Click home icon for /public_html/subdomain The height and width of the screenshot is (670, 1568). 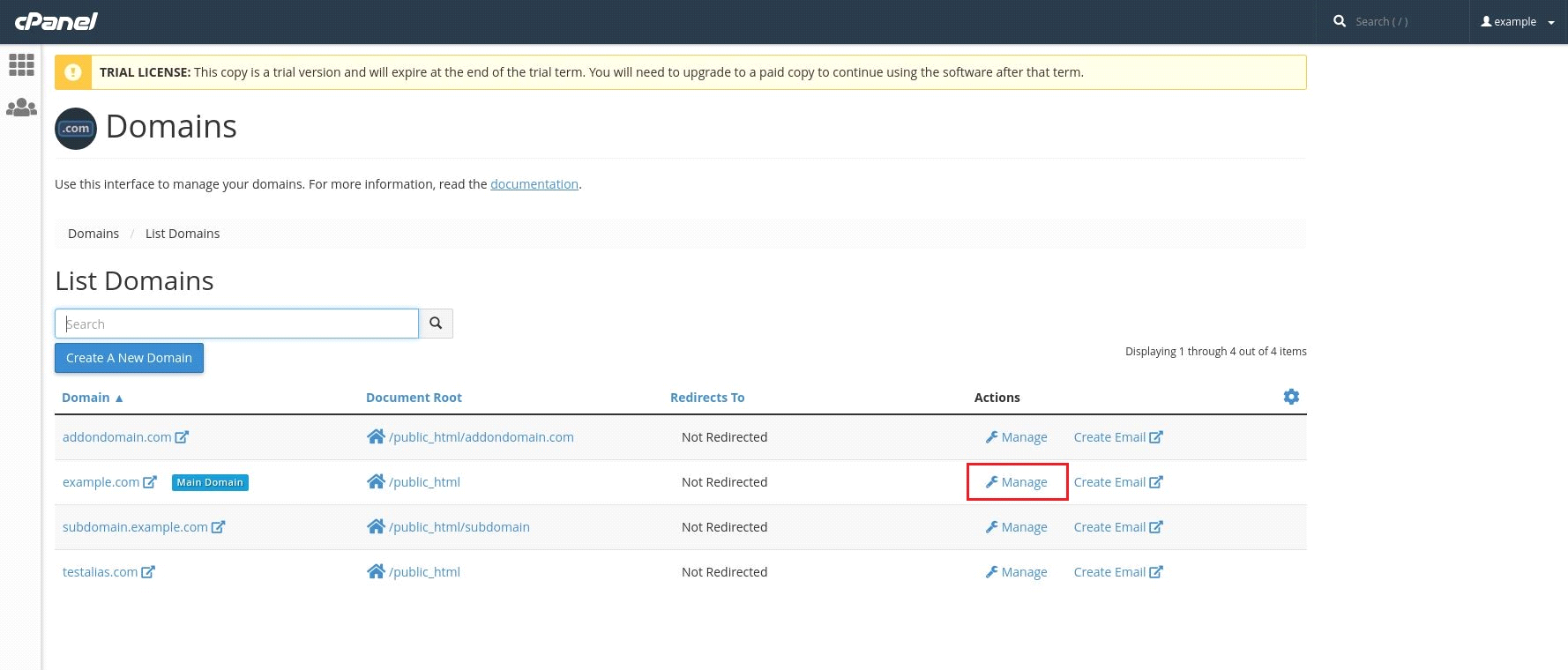[376, 526]
